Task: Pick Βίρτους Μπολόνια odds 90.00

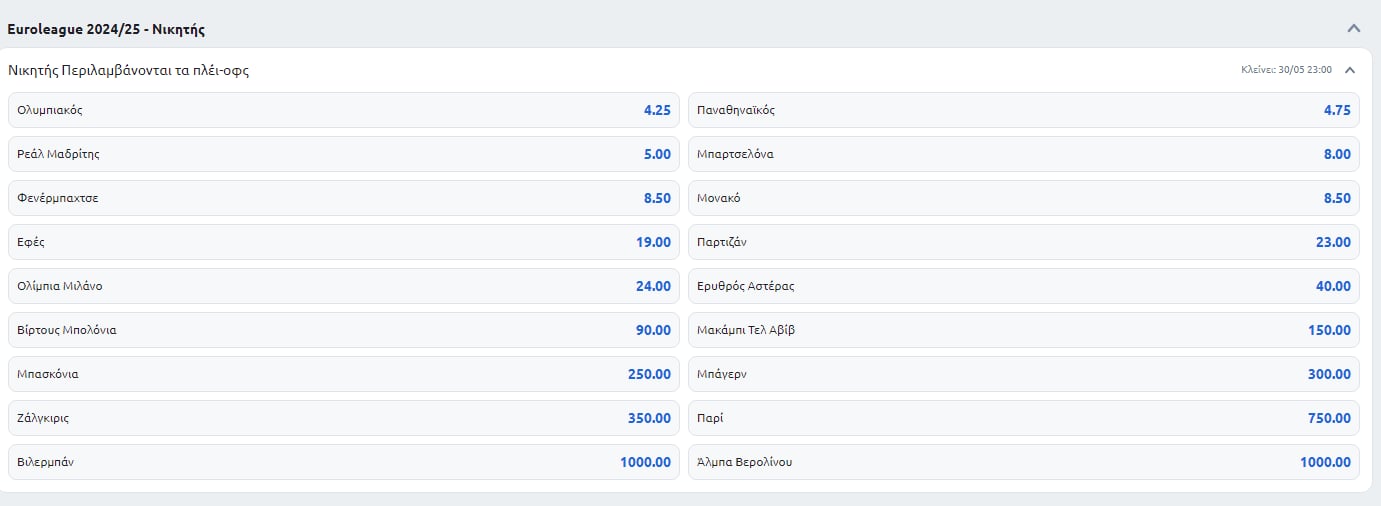Action: click(x=343, y=330)
